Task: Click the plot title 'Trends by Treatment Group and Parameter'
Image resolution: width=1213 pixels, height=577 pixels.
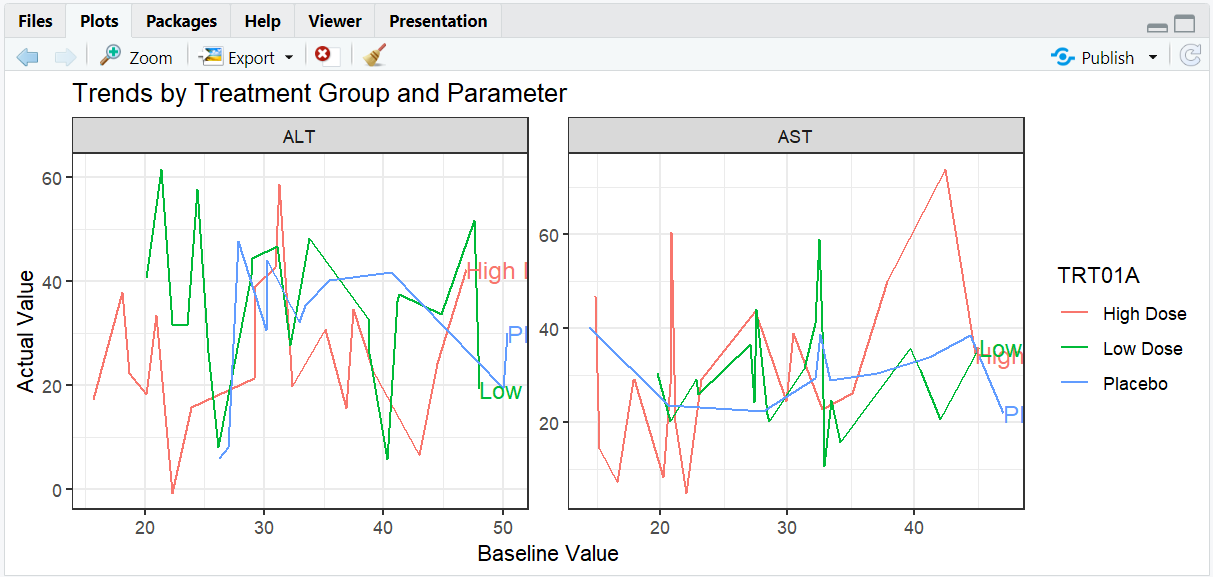Action: [x=320, y=94]
